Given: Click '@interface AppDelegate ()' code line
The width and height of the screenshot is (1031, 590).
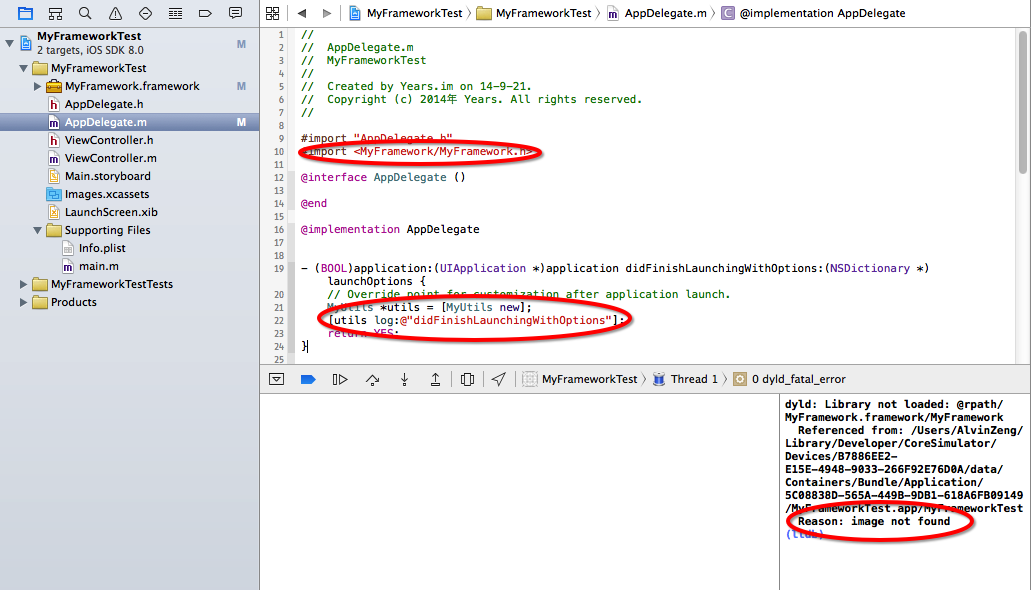Looking at the screenshot, I should click(383, 178).
